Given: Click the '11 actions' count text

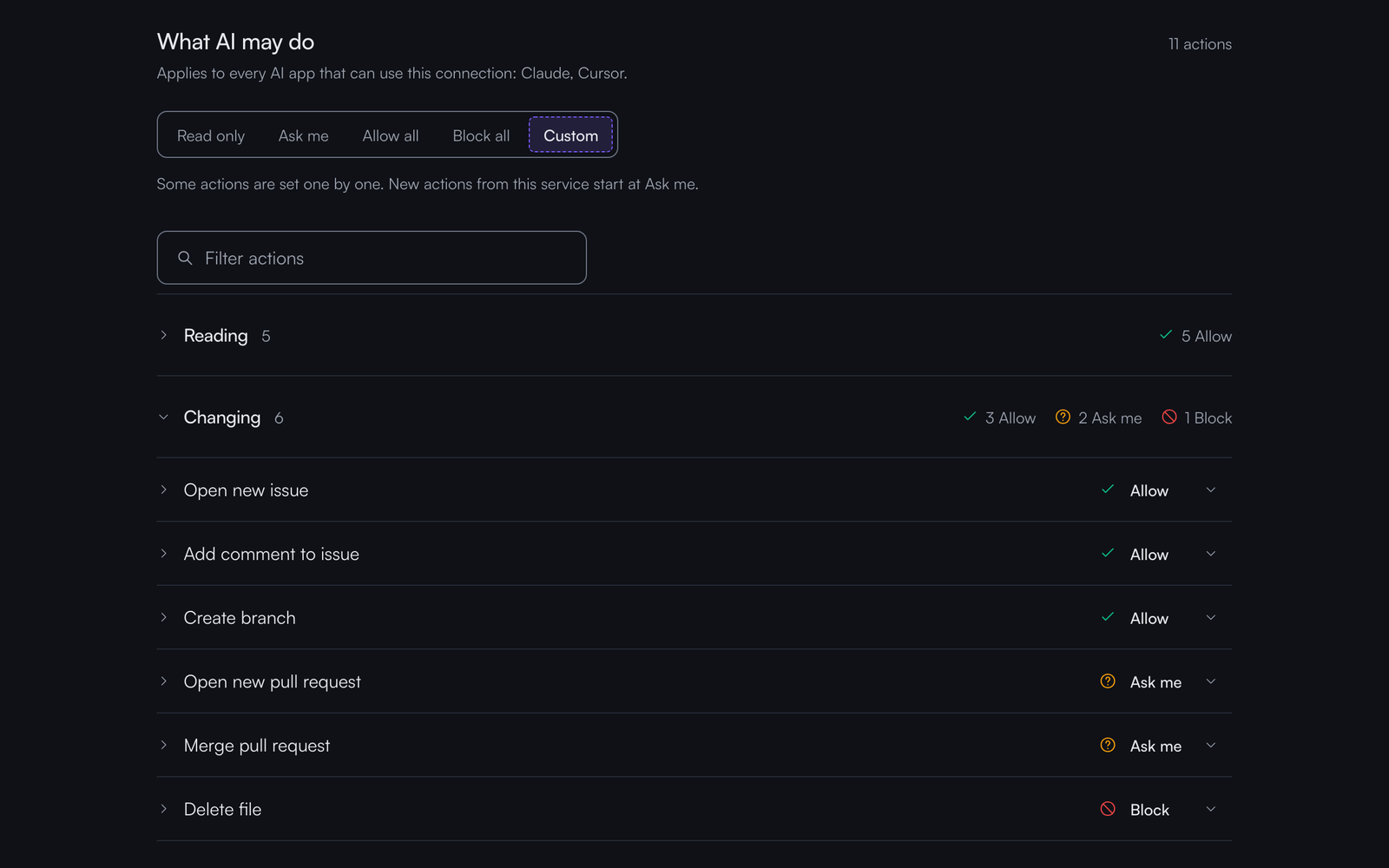Looking at the screenshot, I should [x=1200, y=44].
